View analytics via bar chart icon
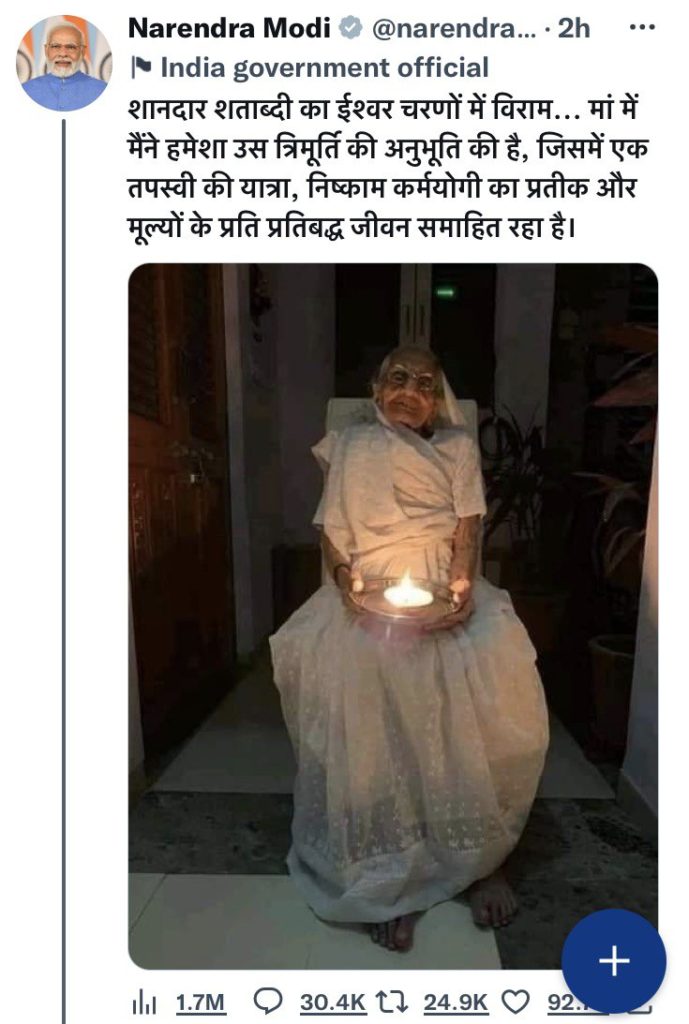The image size is (689, 1024). (143, 1001)
